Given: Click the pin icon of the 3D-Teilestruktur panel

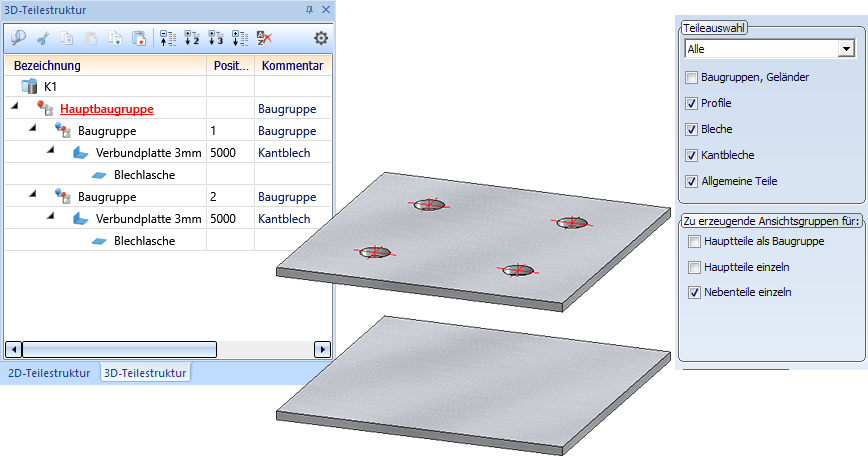Looking at the screenshot, I should point(309,10).
